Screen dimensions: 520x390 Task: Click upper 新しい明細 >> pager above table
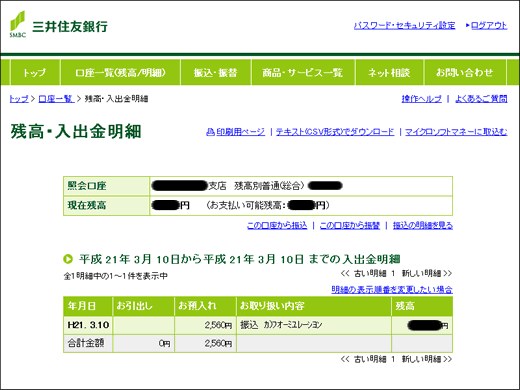[427, 274]
